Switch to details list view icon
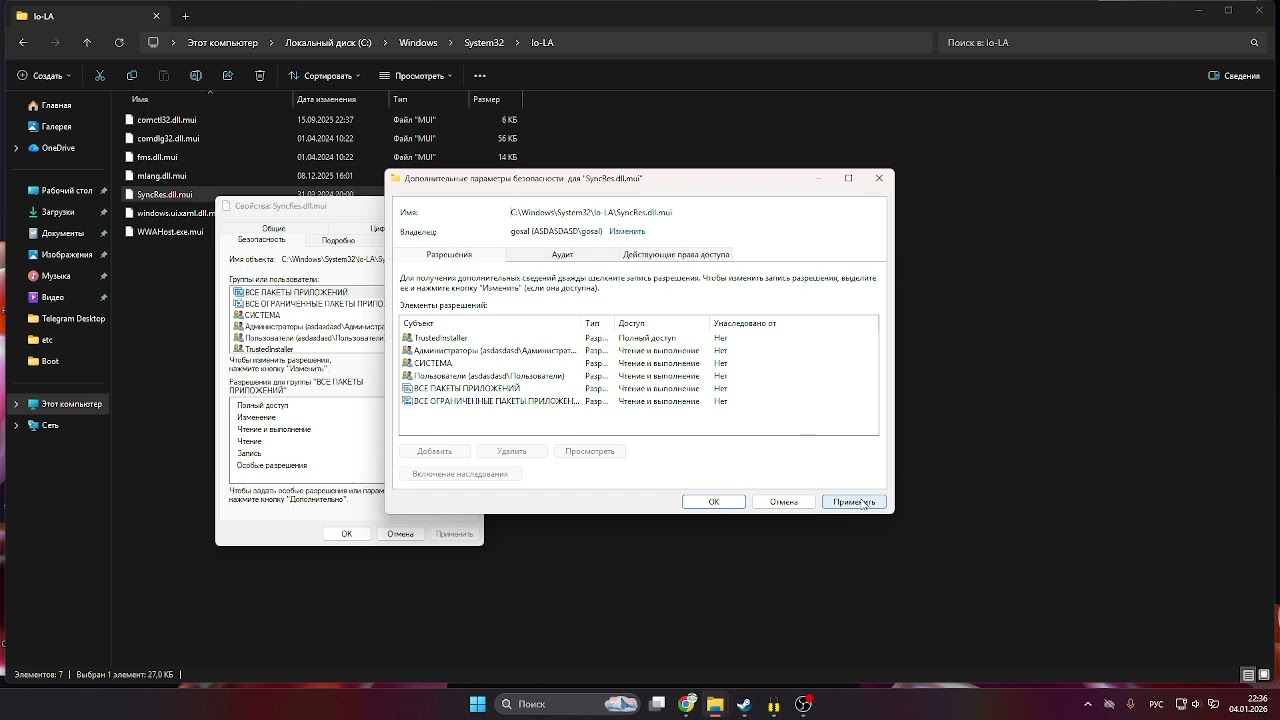1280x720 pixels. click(x=1247, y=675)
